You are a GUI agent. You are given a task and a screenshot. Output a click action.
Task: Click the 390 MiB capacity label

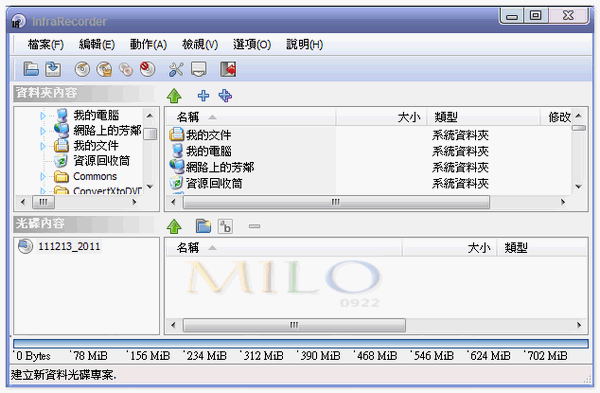(x=320, y=356)
